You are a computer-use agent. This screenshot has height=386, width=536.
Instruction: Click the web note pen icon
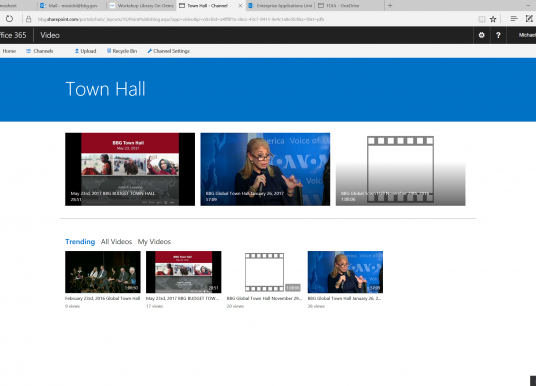[529, 19]
